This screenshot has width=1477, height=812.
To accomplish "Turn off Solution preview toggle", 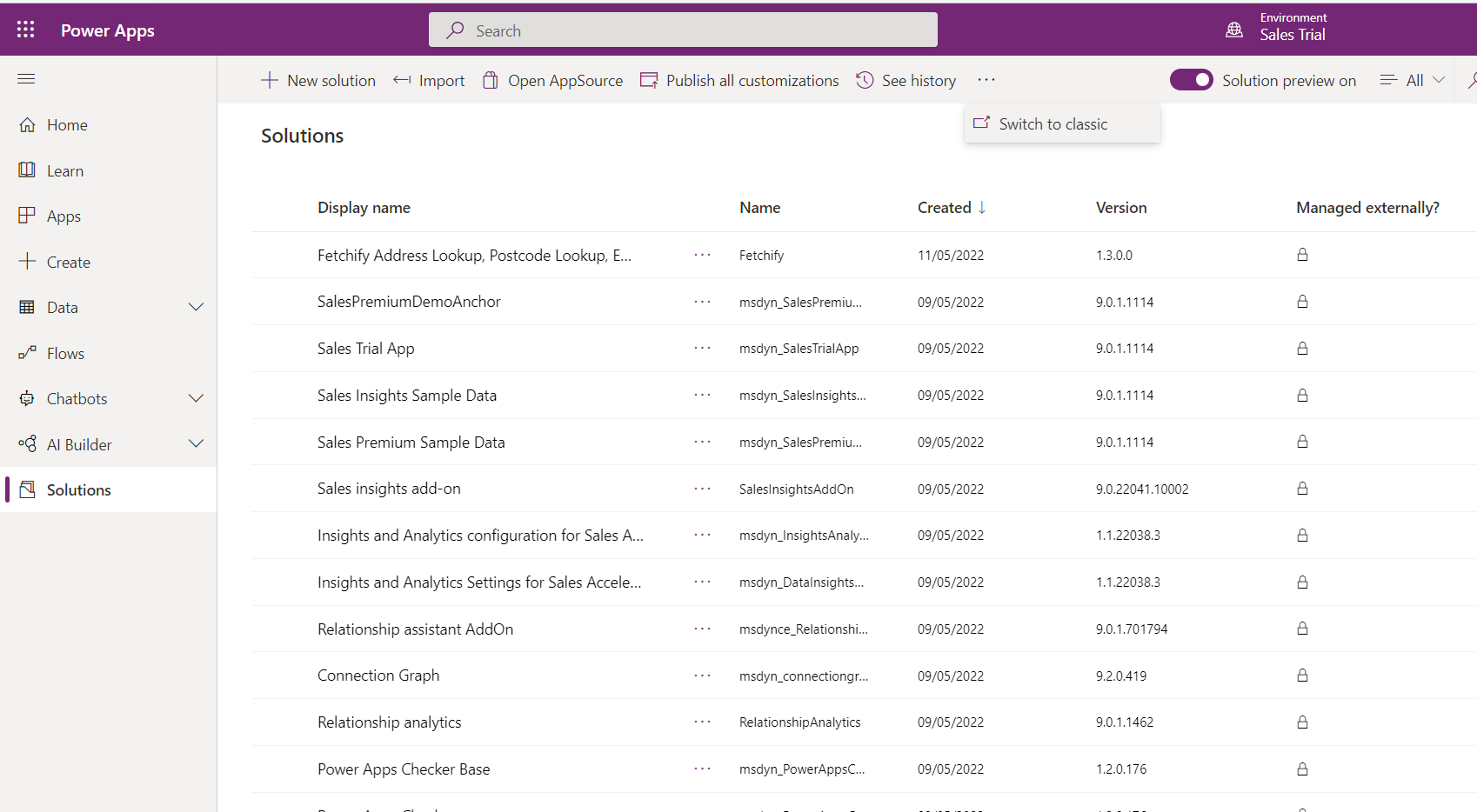I will [1191, 80].
